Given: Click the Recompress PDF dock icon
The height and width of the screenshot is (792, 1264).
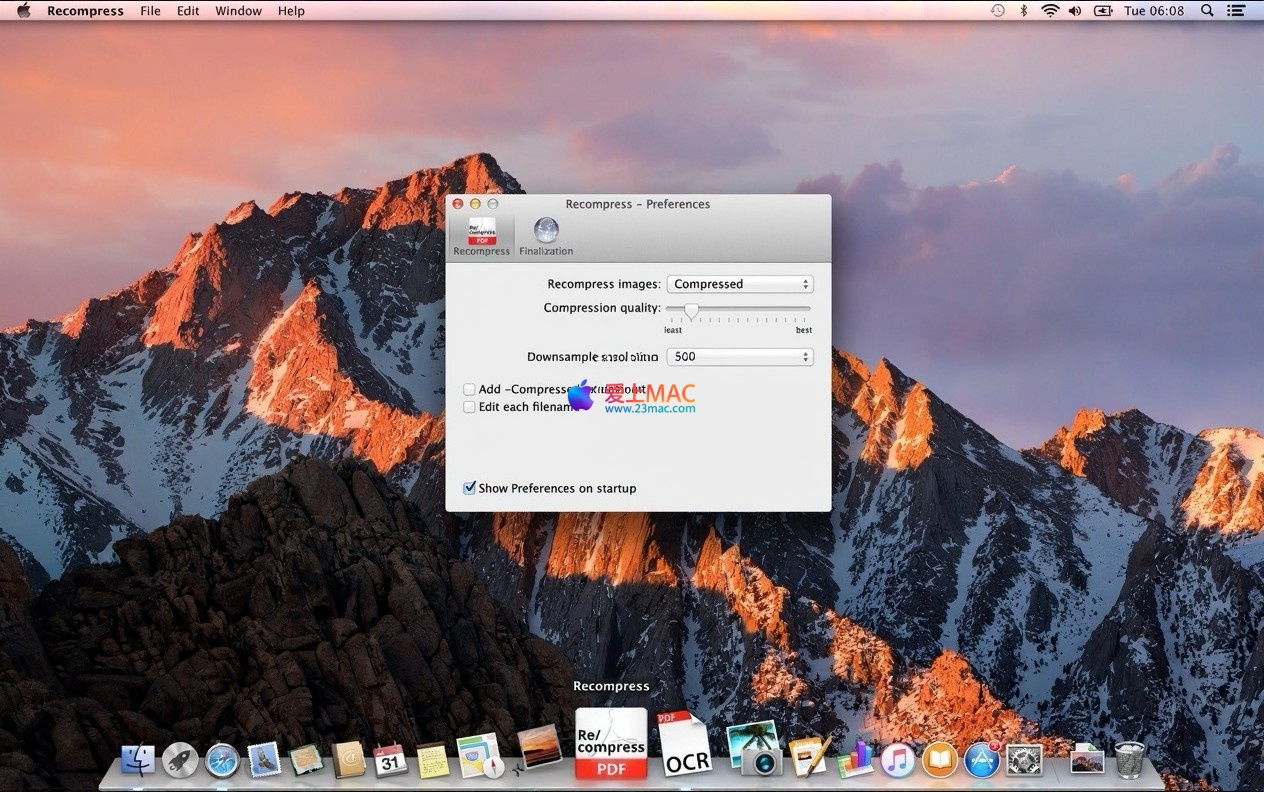Looking at the screenshot, I should click(x=611, y=744).
